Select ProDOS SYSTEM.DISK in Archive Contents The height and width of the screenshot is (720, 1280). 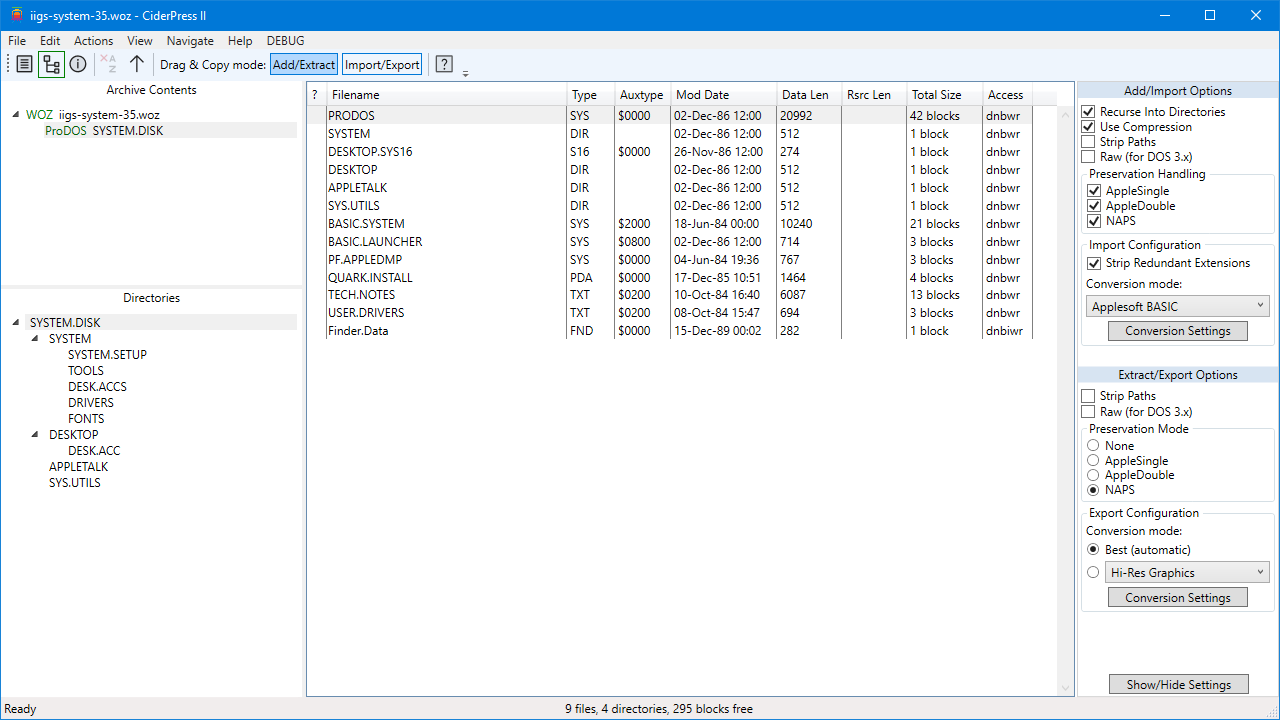tap(104, 131)
